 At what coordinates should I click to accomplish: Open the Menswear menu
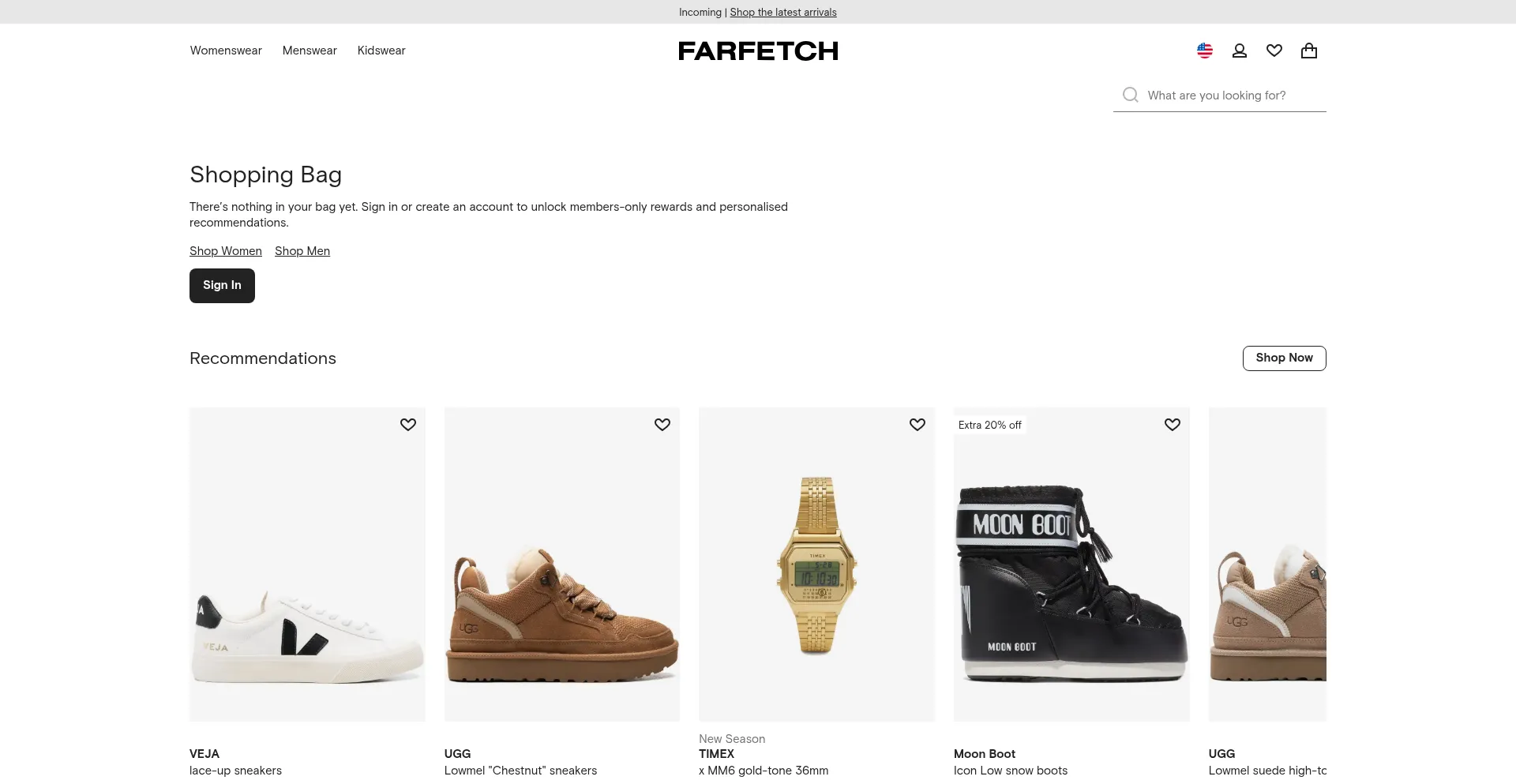[310, 51]
